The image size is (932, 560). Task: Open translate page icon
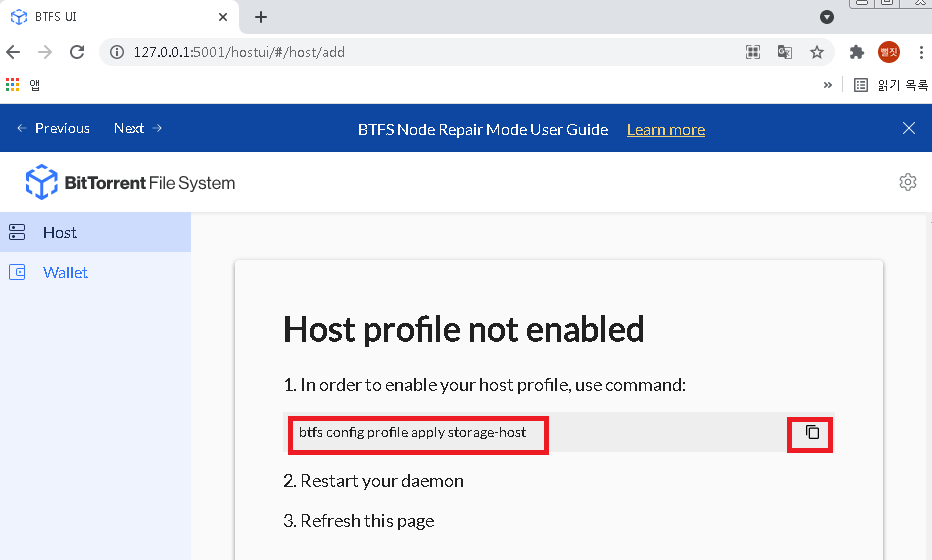pyautogui.click(x=785, y=52)
